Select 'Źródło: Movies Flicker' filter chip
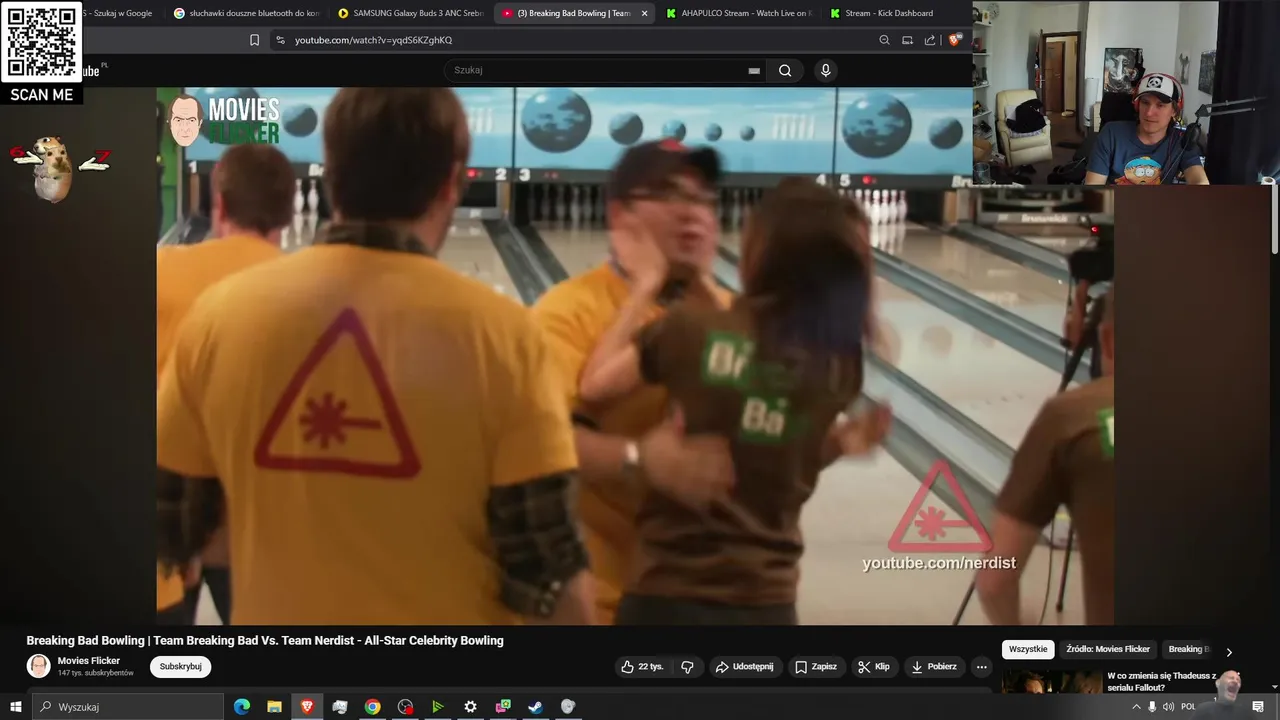This screenshot has height=720, width=1280. (x=1108, y=649)
